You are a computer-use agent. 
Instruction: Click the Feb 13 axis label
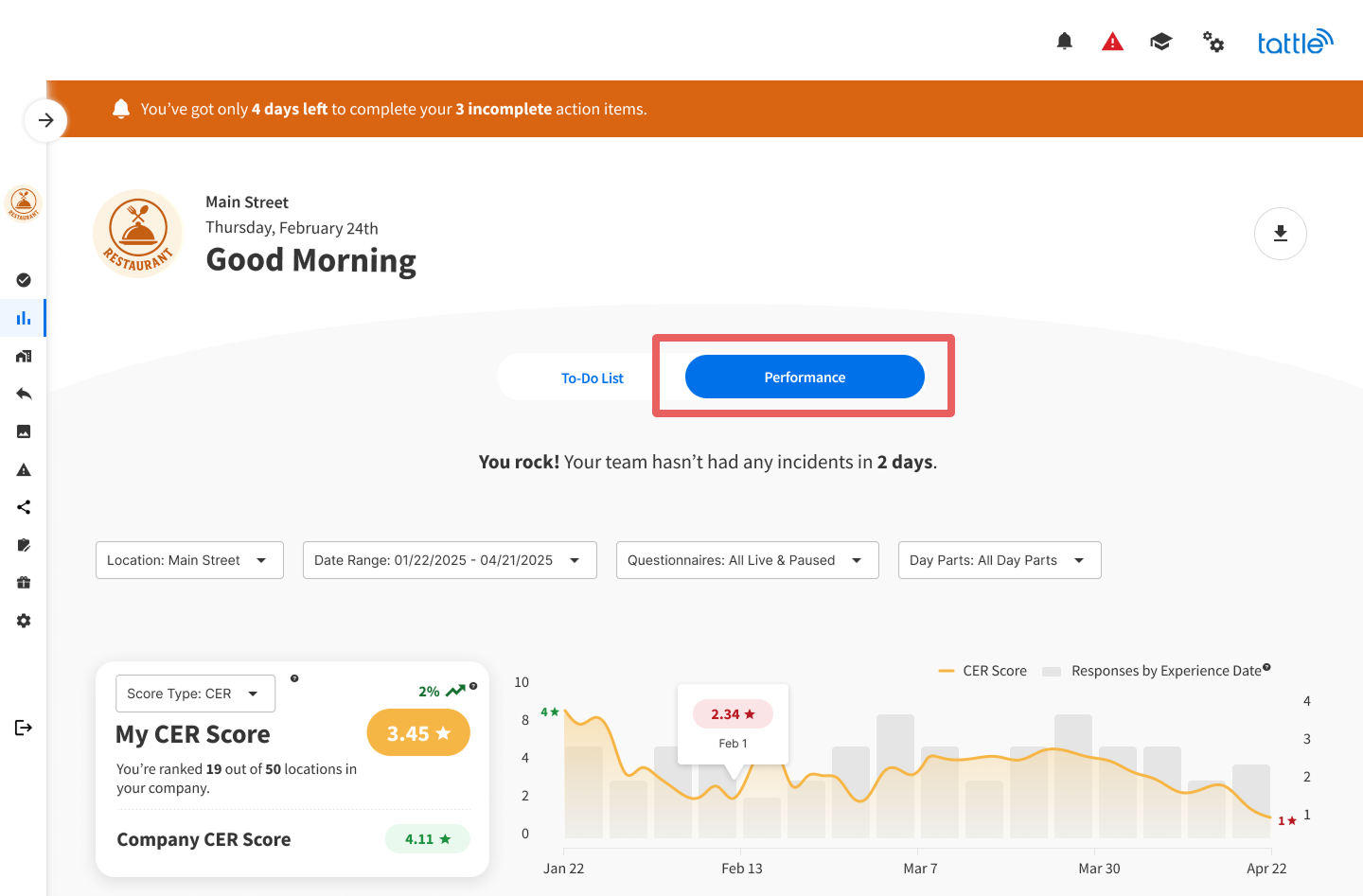(742, 869)
